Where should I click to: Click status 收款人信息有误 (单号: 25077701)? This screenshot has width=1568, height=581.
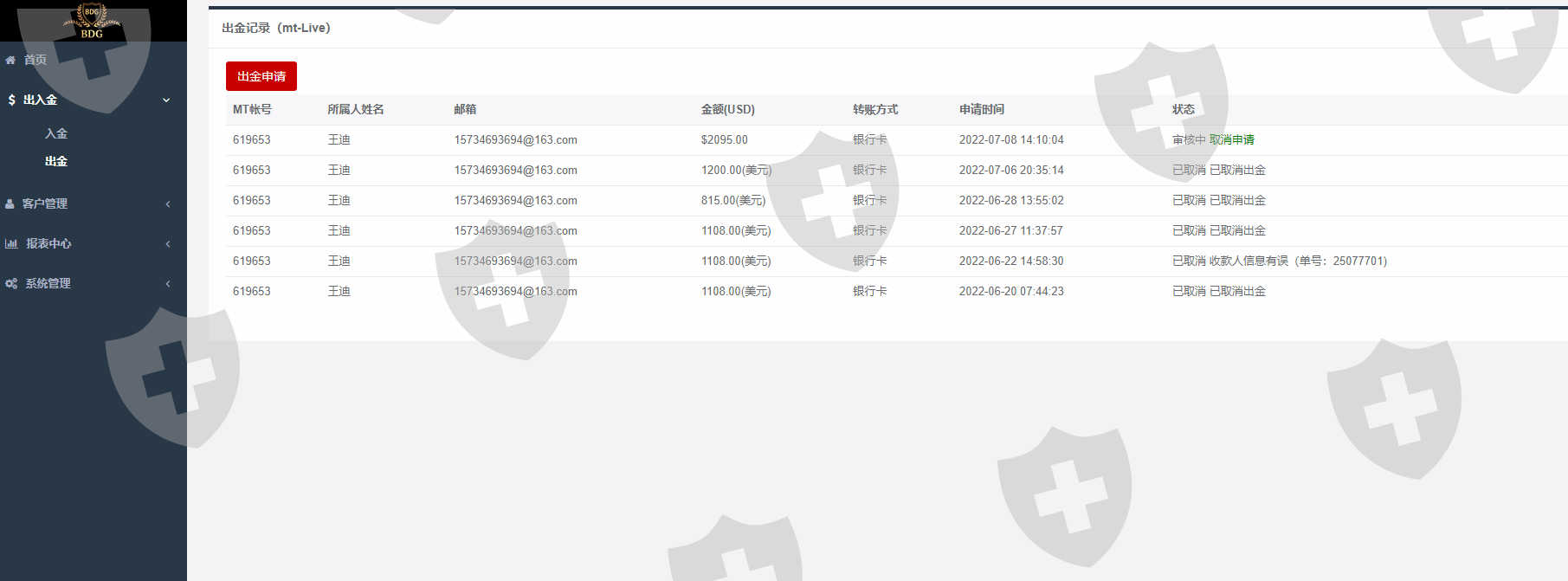tap(1299, 261)
